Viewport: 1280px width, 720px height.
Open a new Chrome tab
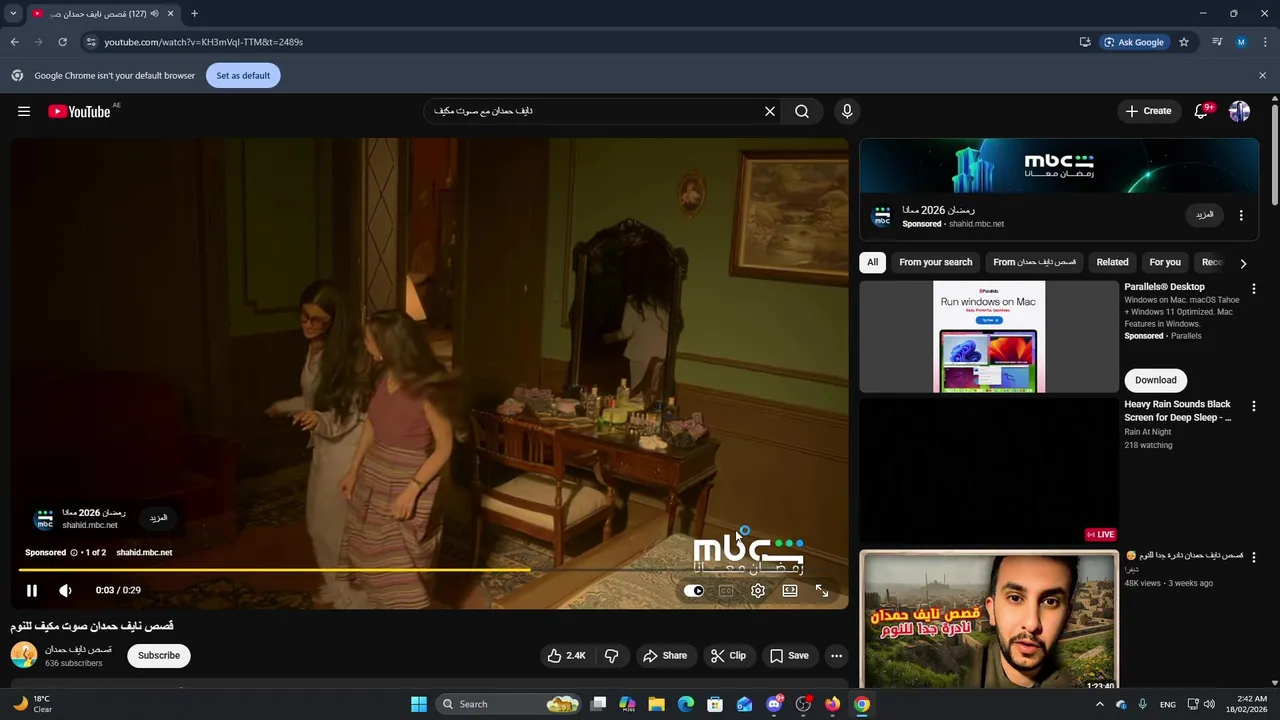pyautogui.click(x=194, y=13)
